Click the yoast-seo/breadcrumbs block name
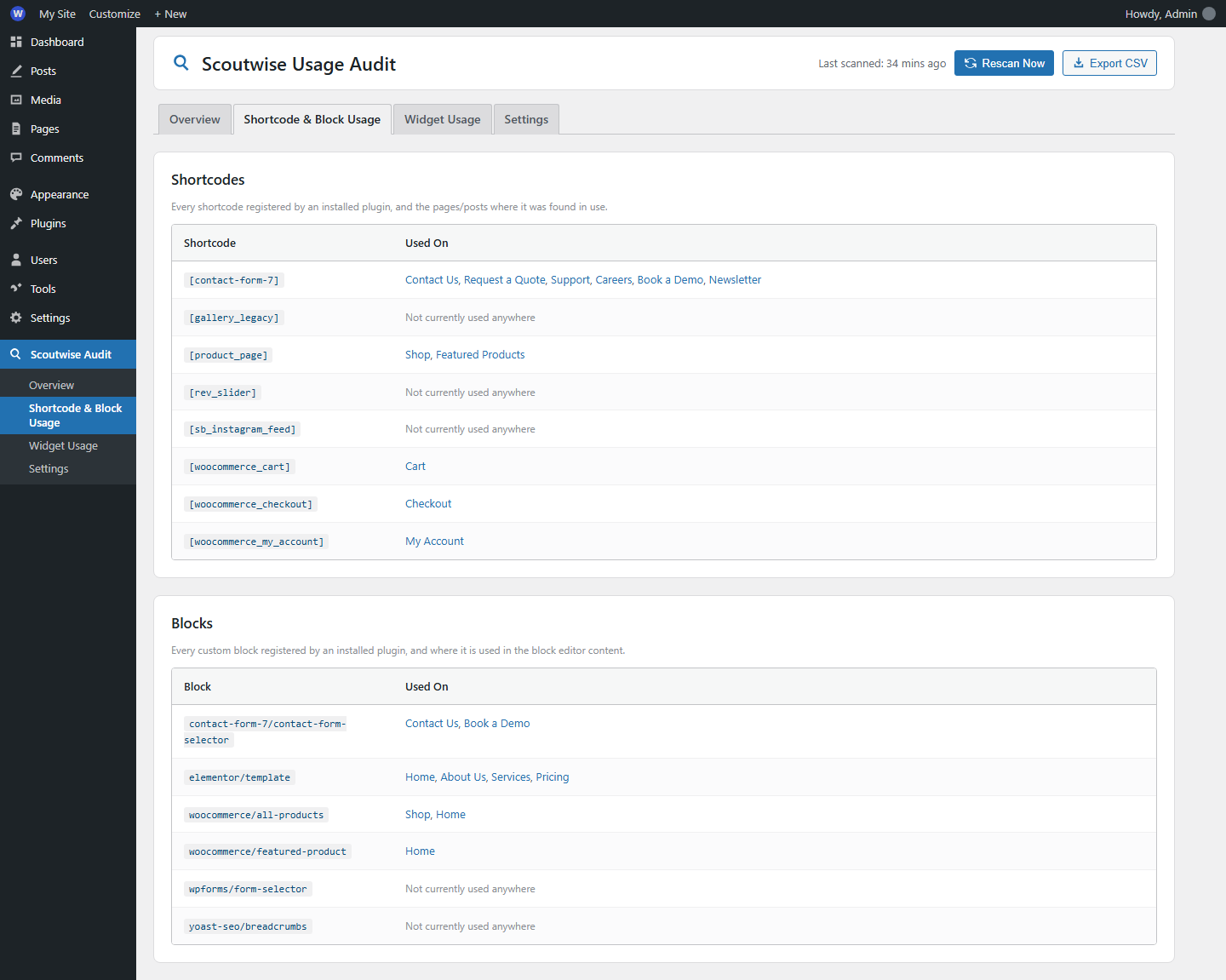 [x=248, y=926]
